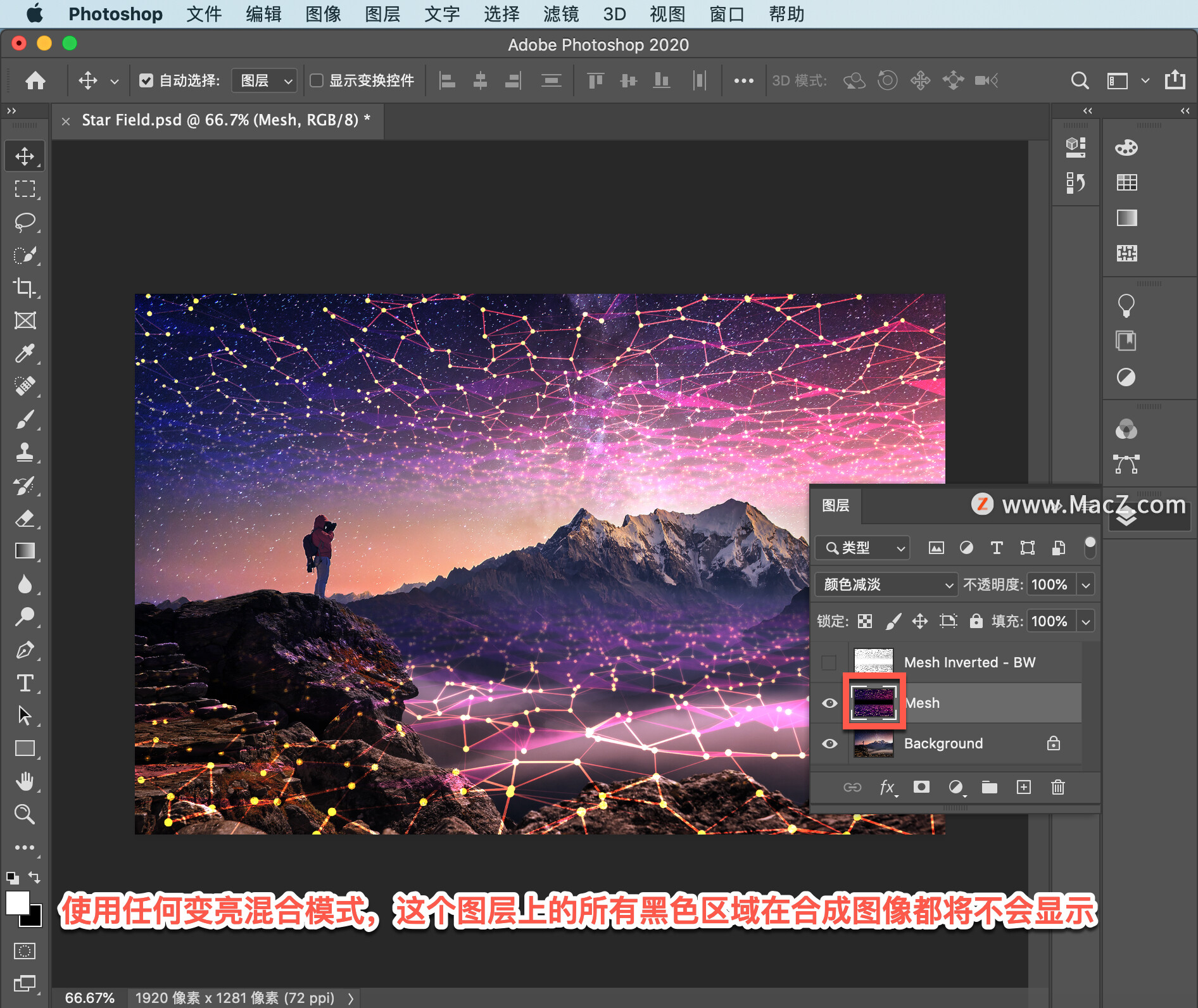Create a new layer with plus icon
Screen dimensions: 1198x1008
1023,787
